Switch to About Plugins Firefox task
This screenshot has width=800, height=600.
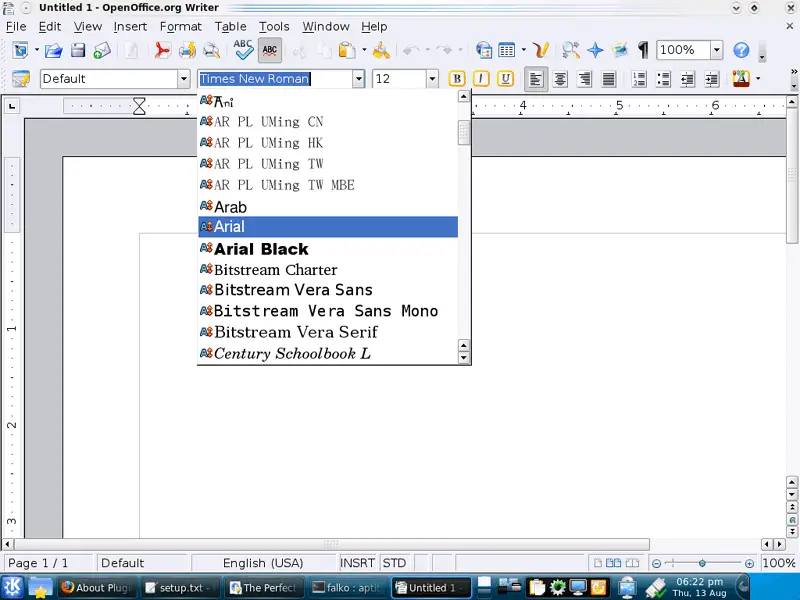click(x=97, y=588)
